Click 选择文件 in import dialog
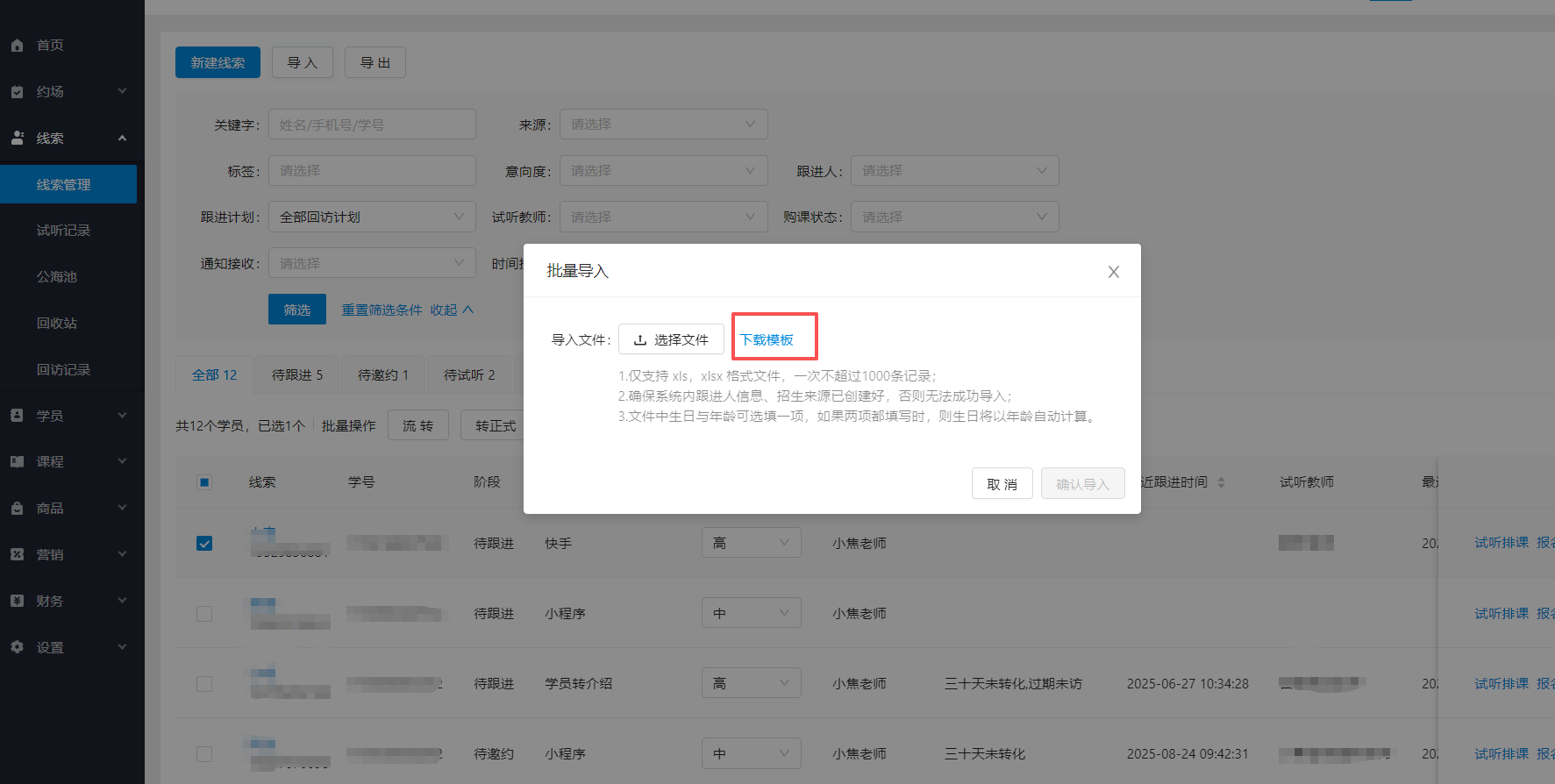 (671, 339)
